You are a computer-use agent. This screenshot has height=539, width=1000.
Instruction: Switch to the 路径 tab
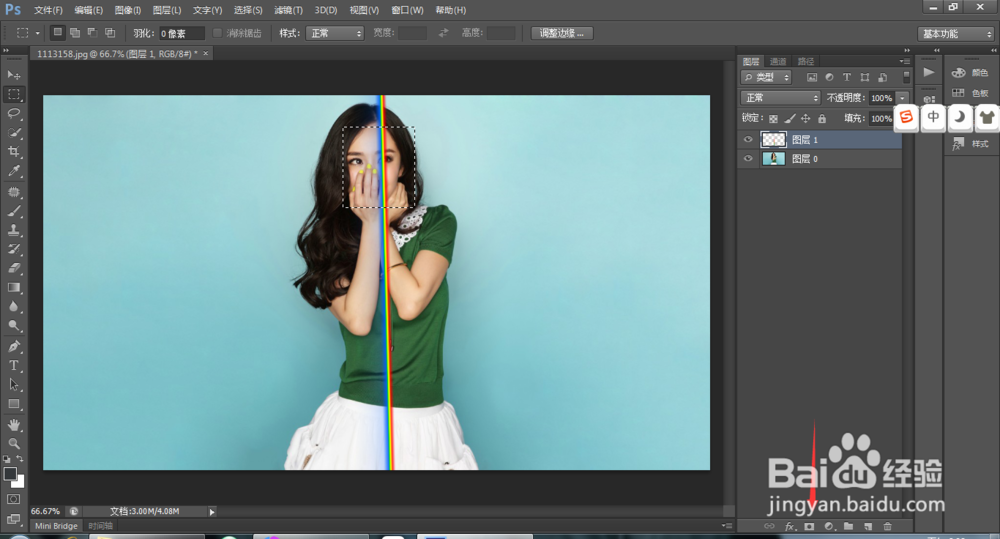pyautogui.click(x=806, y=61)
